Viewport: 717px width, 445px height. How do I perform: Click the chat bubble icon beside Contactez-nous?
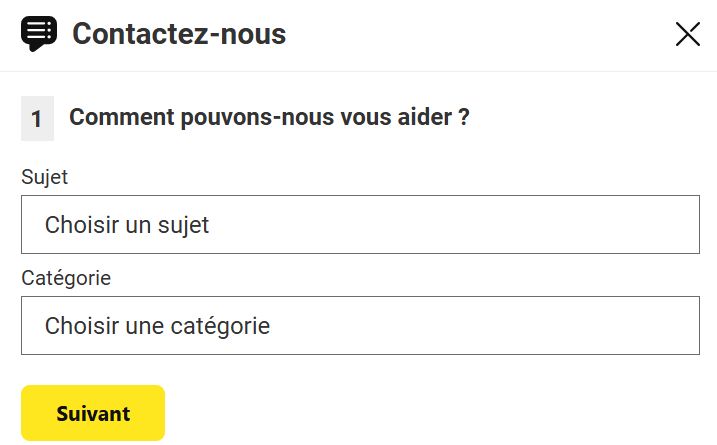(x=39, y=34)
